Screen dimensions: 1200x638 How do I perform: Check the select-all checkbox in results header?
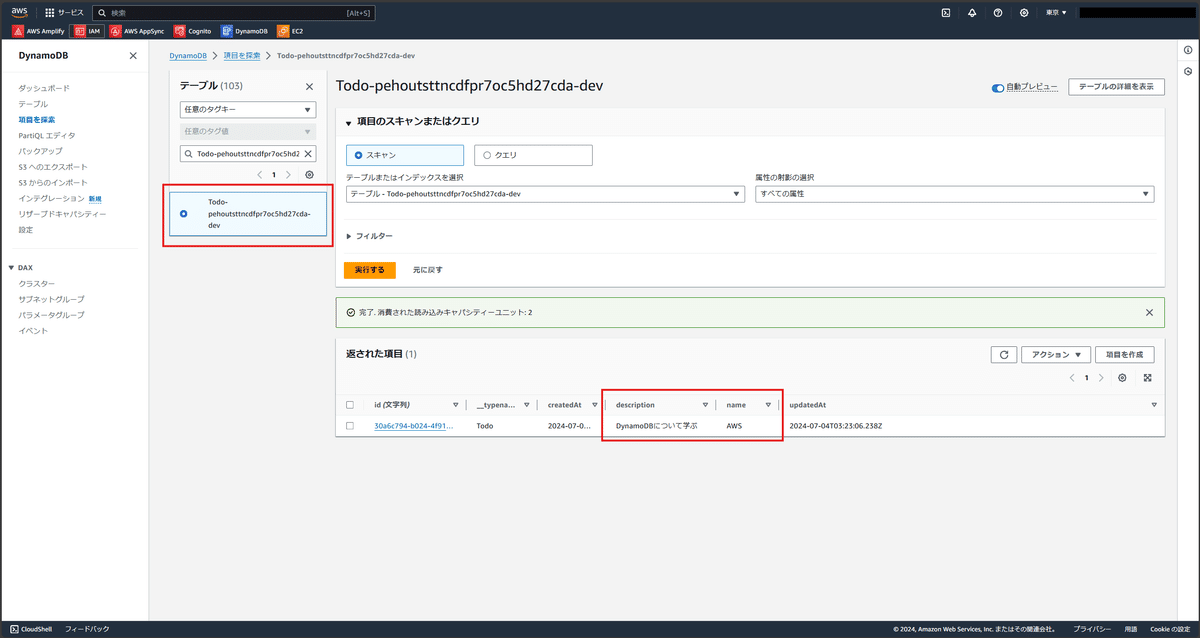[x=349, y=404]
